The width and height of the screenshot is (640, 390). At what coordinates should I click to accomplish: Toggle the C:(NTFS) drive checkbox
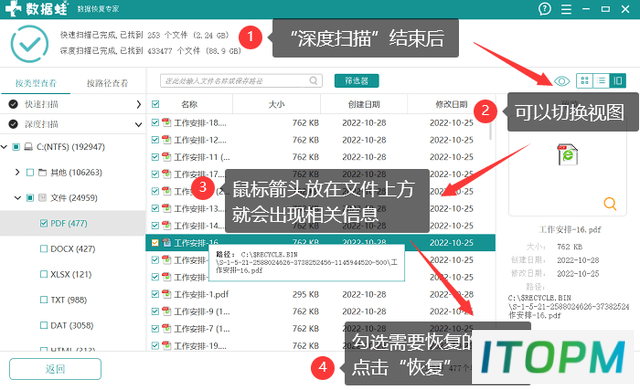[x=16, y=146]
